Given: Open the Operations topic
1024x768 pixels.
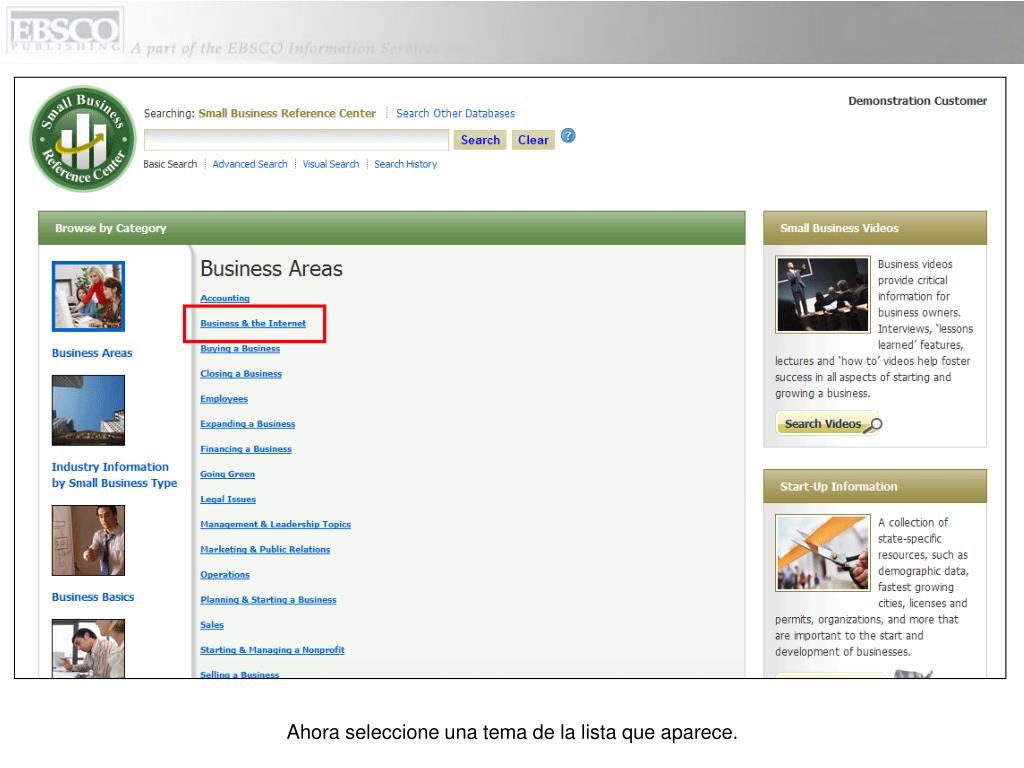Looking at the screenshot, I should click(225, 575).
